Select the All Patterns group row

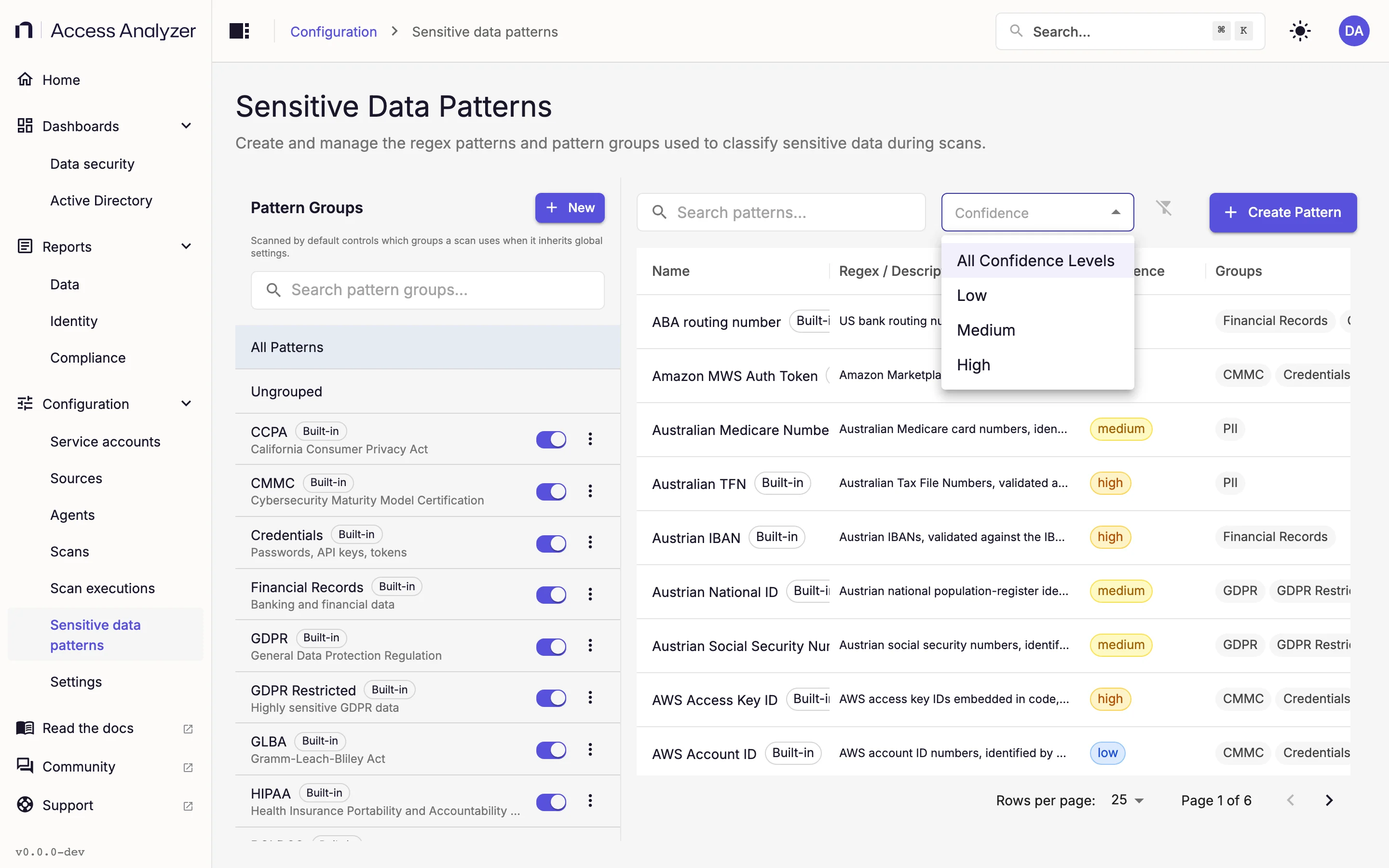tap(428, 347)
